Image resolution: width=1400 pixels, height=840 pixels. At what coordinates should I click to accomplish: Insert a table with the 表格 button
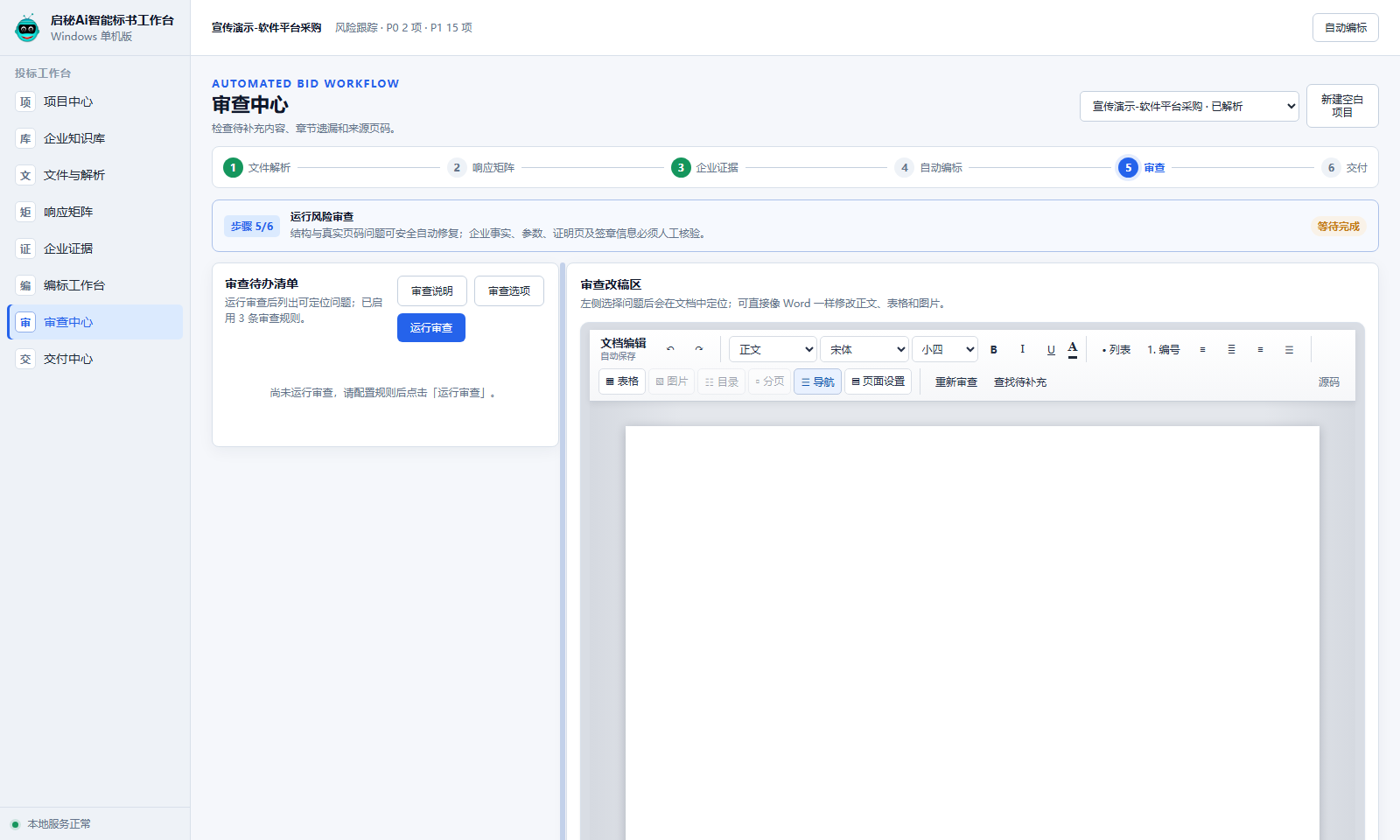(x=622, y=381)
